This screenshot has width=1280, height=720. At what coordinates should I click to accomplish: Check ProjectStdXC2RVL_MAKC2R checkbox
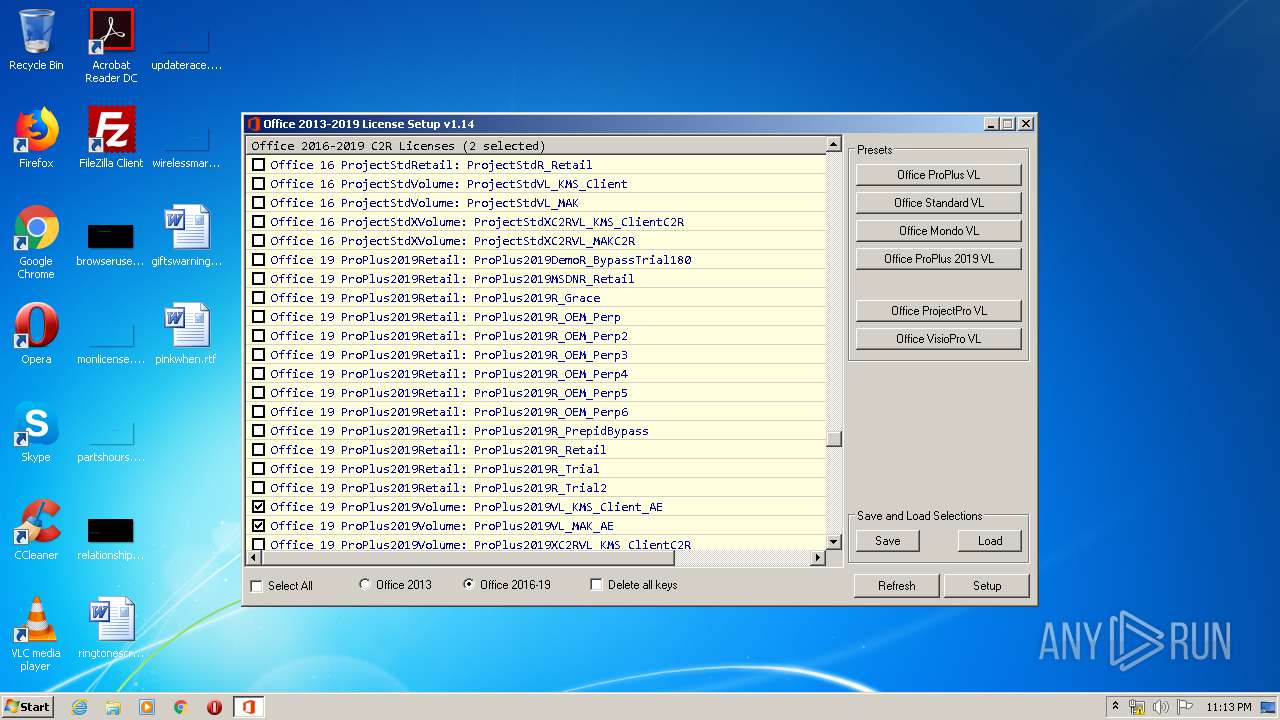(x=258, y=241)
